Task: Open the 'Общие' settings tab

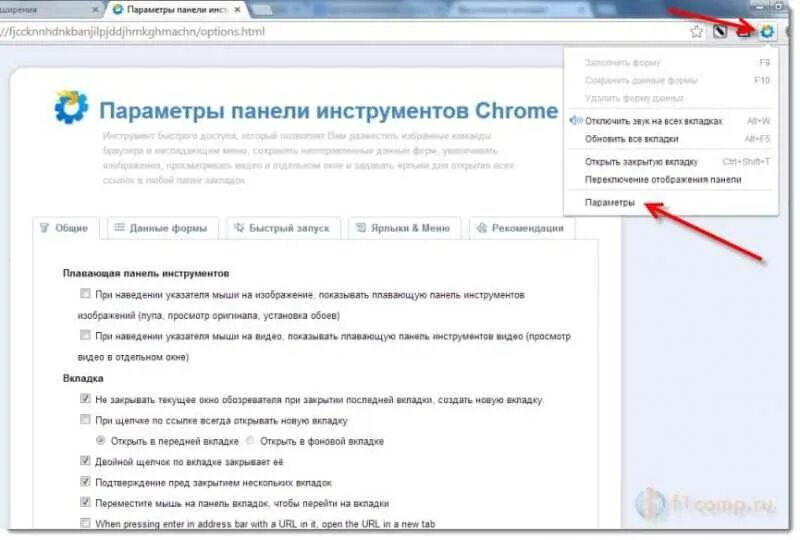Action: click(65, 228)
